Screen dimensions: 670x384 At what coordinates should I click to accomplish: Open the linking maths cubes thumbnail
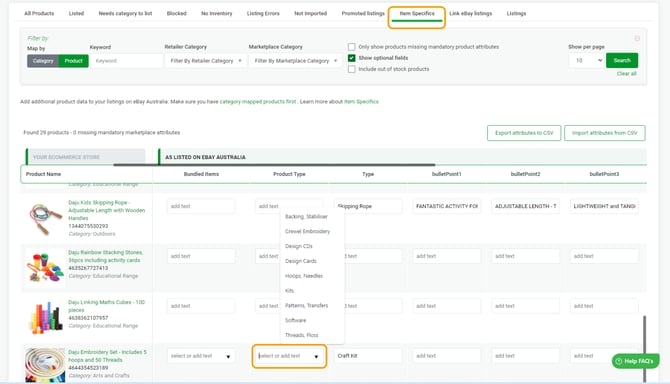[45, 317]
